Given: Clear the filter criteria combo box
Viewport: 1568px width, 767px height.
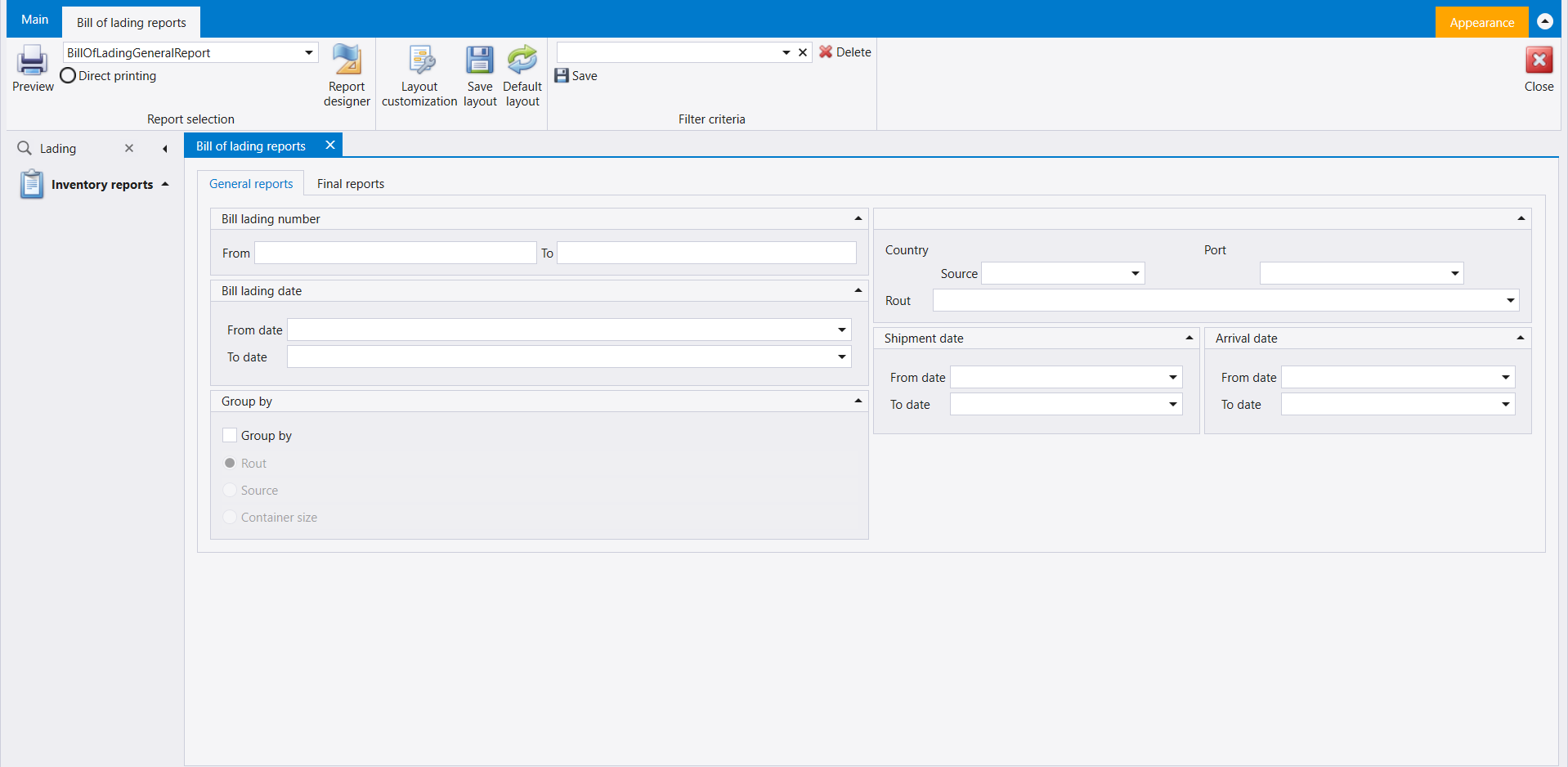Looking at the screenshot, I should (x=803, y=52).
